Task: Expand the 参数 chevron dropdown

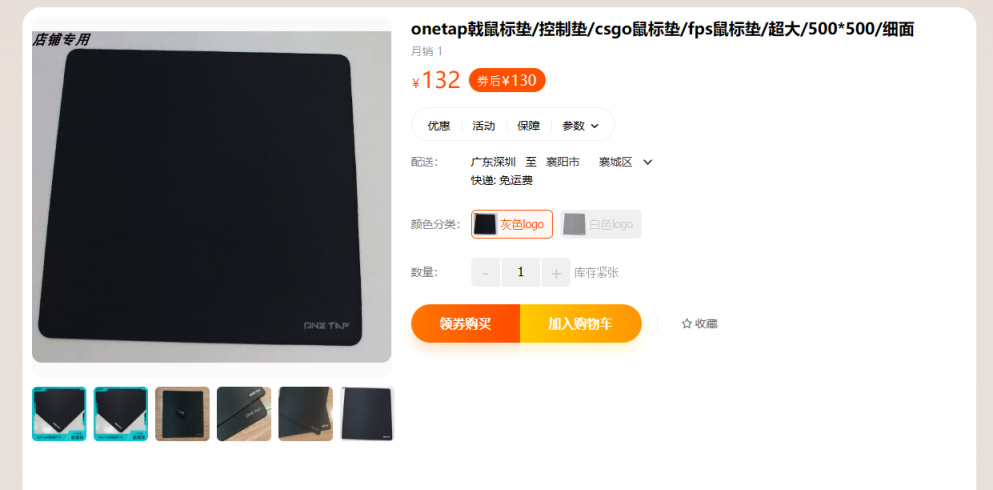Action: pyautogui.click(x=595, y=126)
